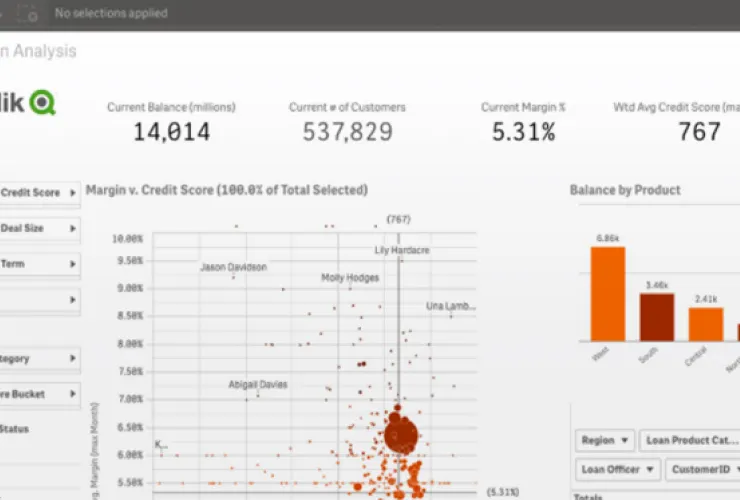Select the Abigail Davies data label

point(258,384)
